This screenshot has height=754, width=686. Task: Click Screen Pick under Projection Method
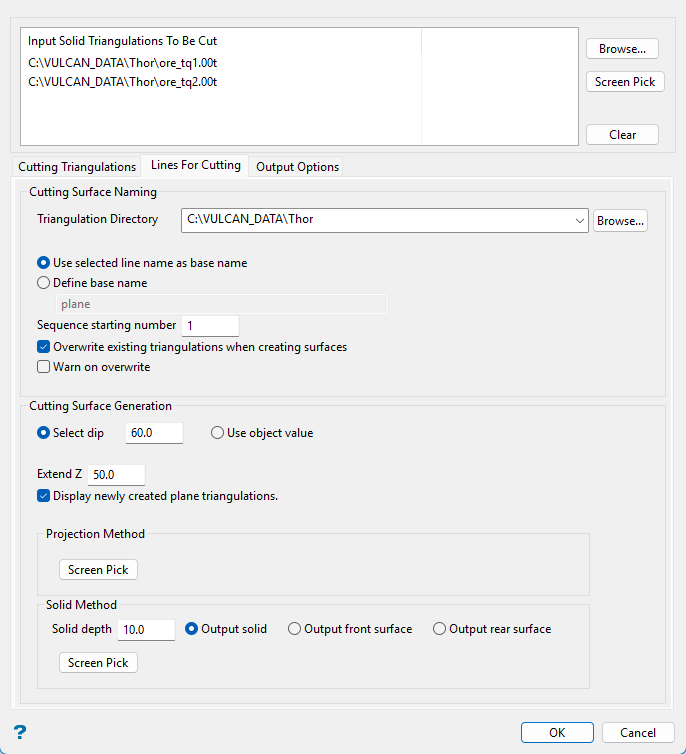pos(98,570)
